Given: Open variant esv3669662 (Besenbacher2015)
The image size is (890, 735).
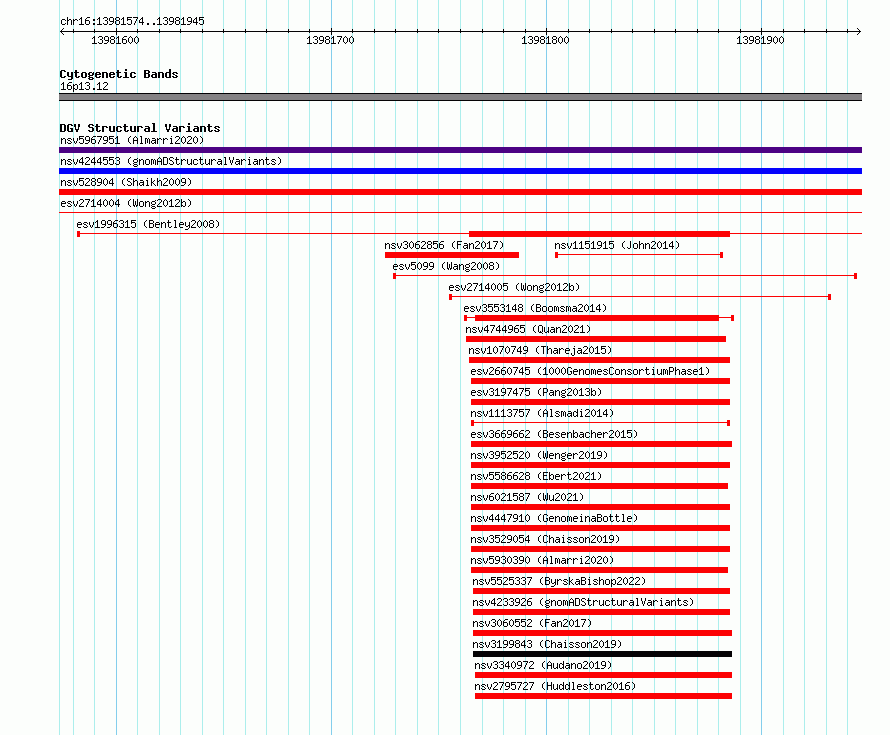Looking at the screenshot, I should coord(554,434).
